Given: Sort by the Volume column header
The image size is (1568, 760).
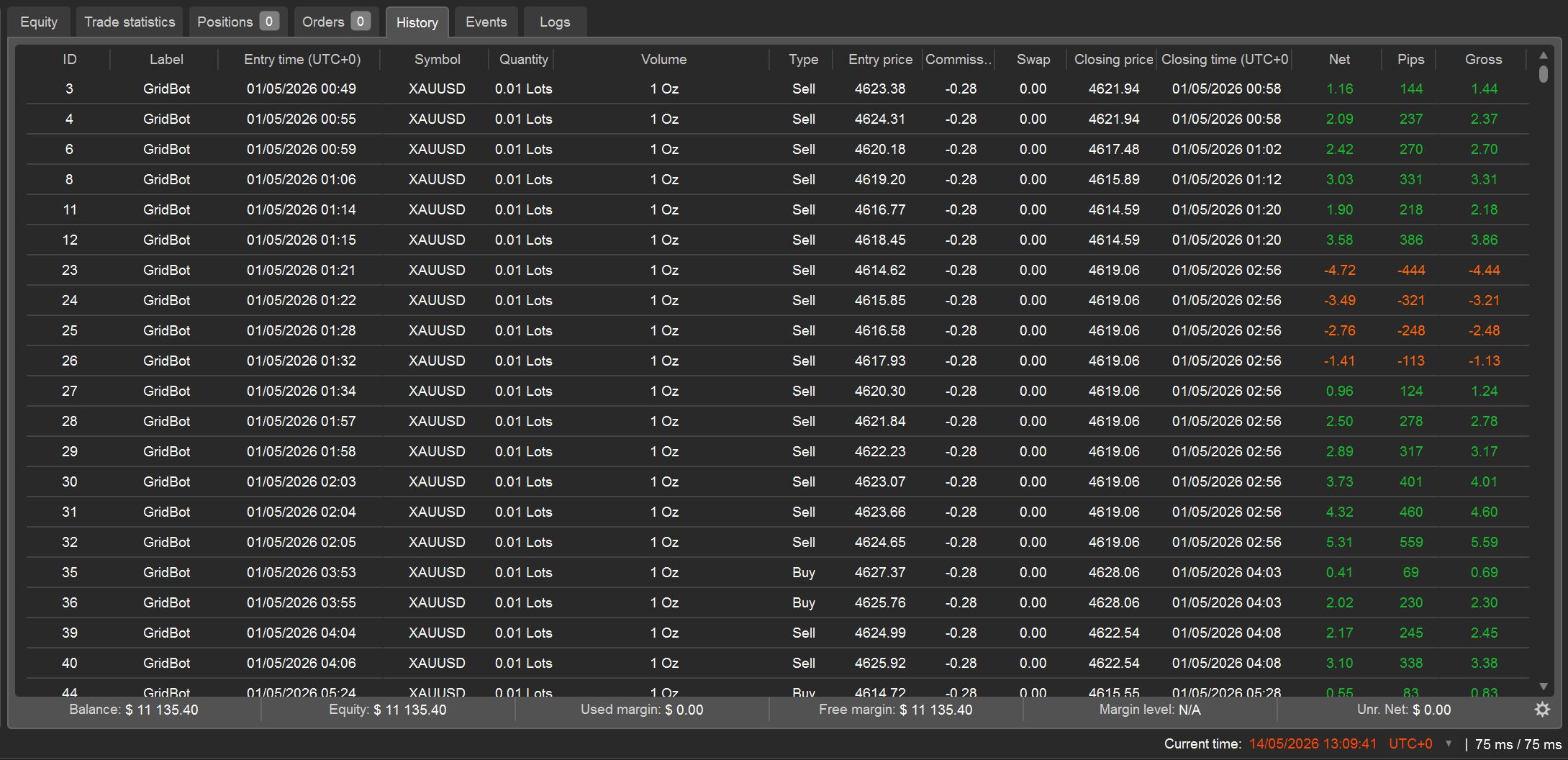Looking at the screenshot, I should pos(663,60).
